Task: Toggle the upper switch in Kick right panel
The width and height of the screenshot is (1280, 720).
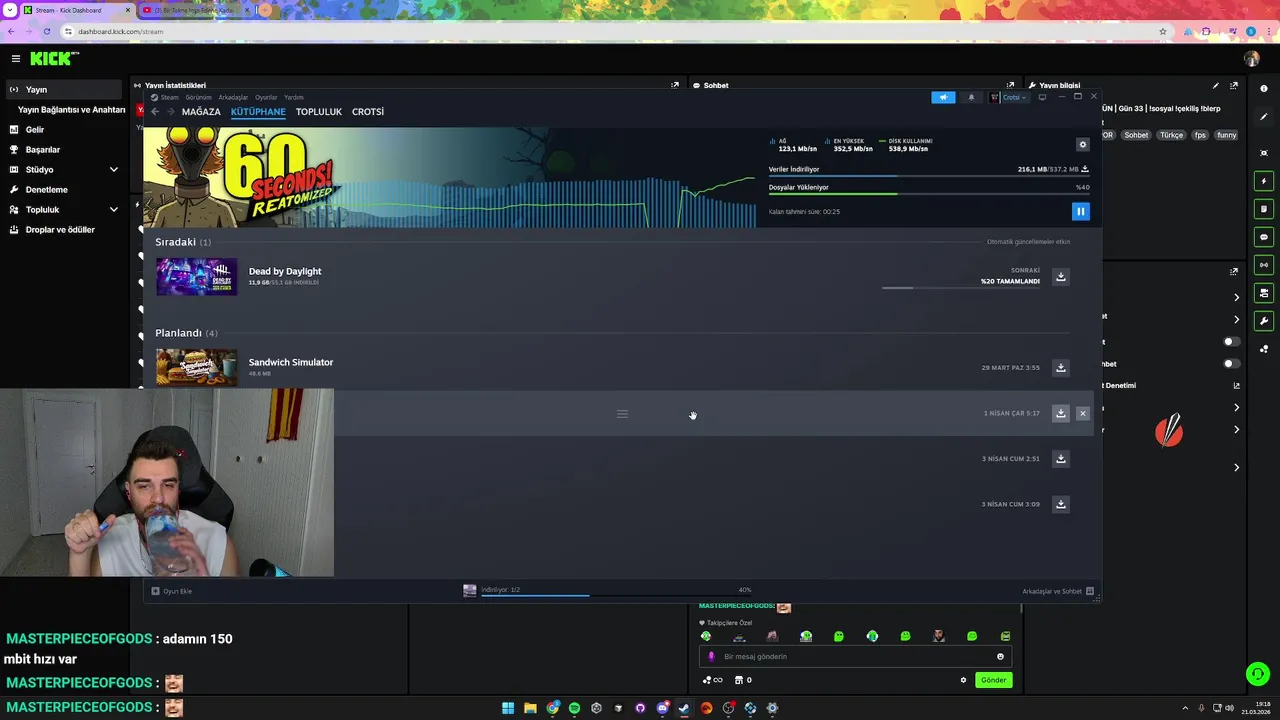Action: 1231,342
